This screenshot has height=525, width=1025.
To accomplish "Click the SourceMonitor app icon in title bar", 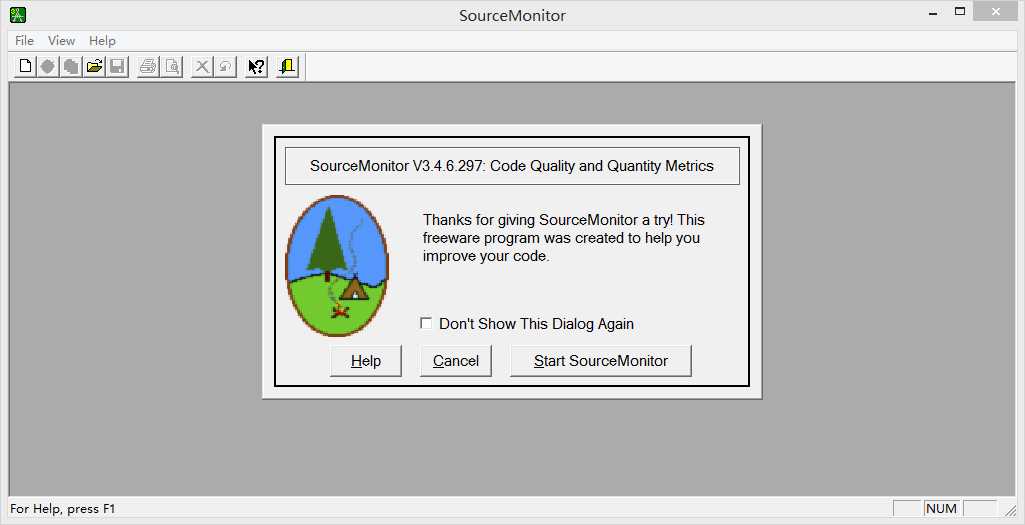I will point(18,14).
